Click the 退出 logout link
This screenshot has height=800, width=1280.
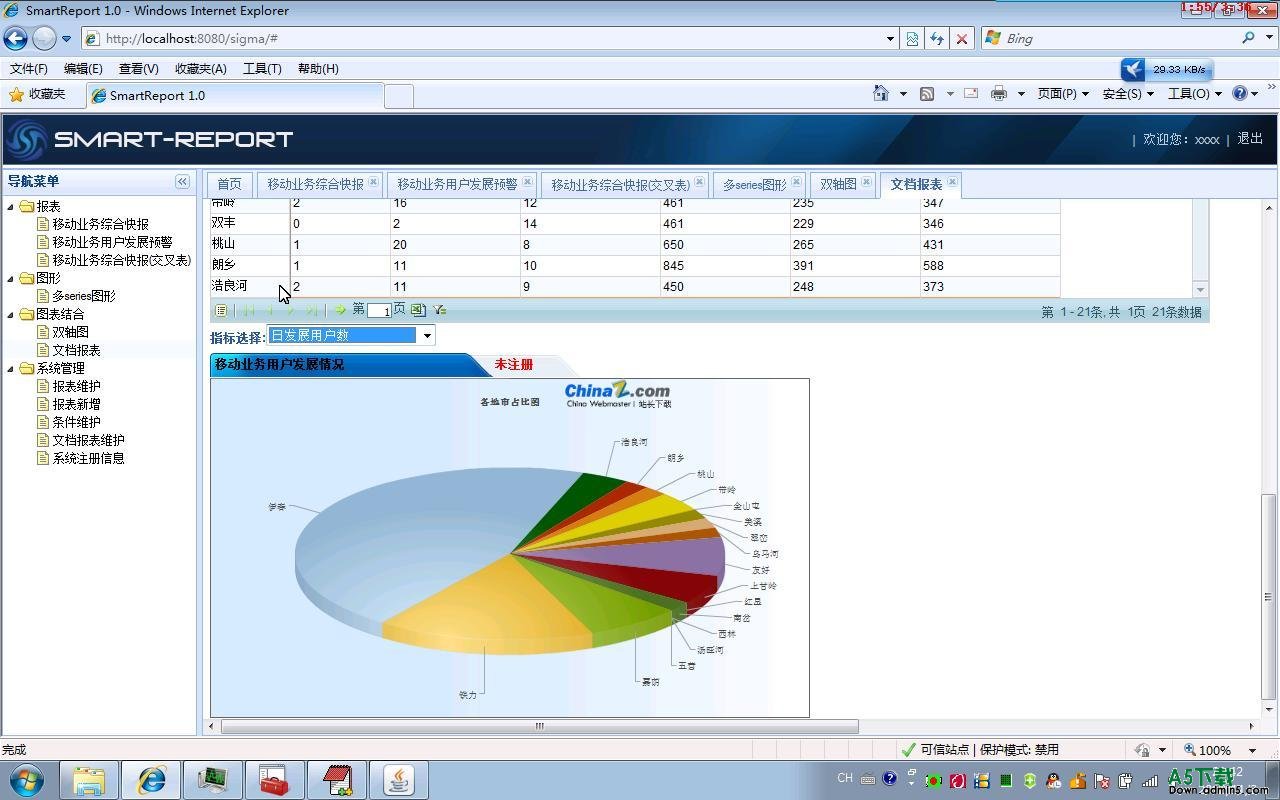1250,138
